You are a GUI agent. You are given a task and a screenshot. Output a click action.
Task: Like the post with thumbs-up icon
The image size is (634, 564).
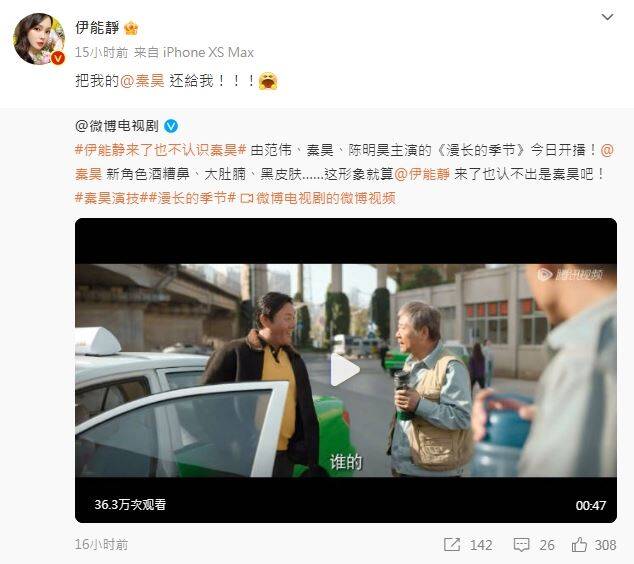point(579,545)
